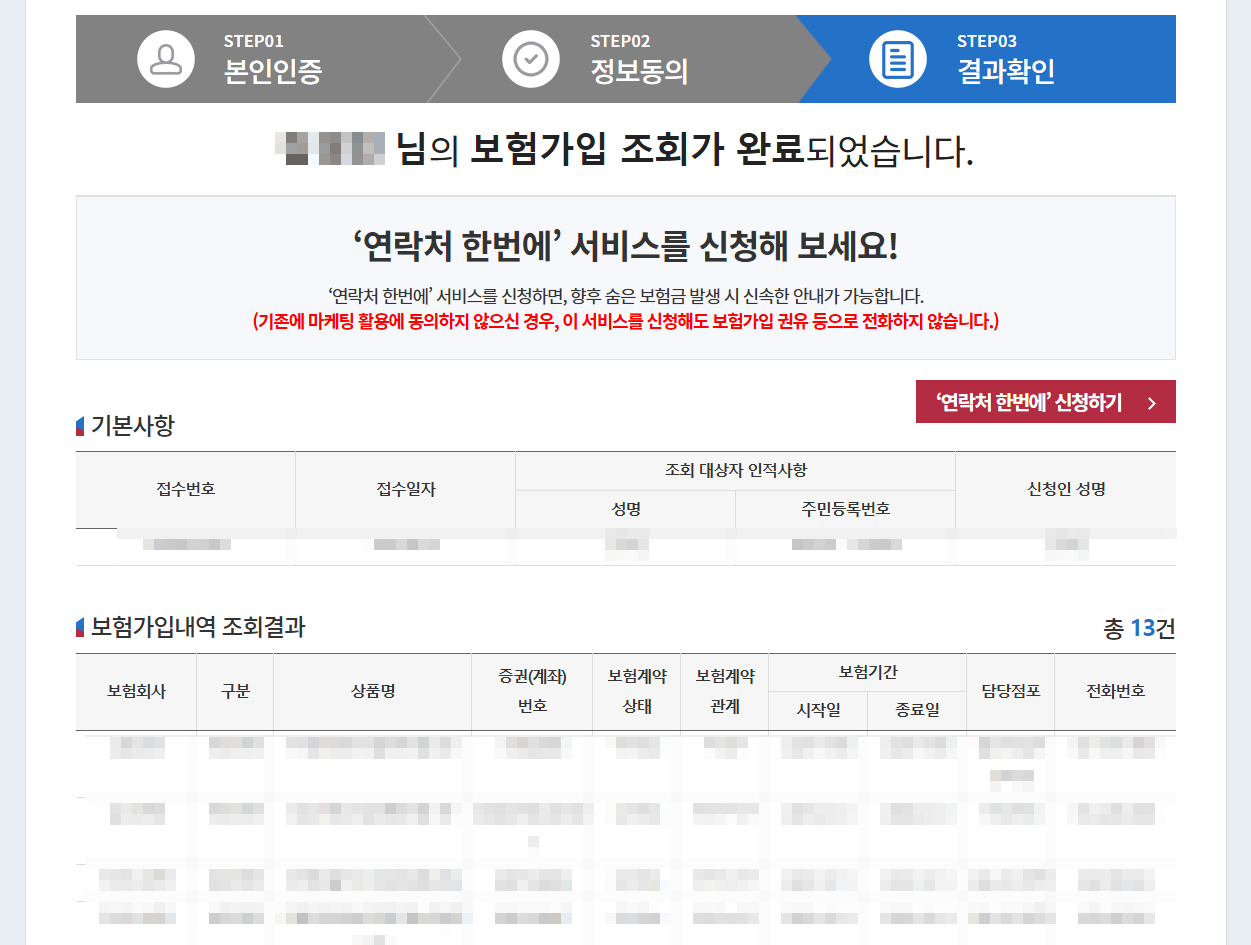Click the person icon in STEP01
The height and width of the screenshot is (945, 1251).
point(166,59)
